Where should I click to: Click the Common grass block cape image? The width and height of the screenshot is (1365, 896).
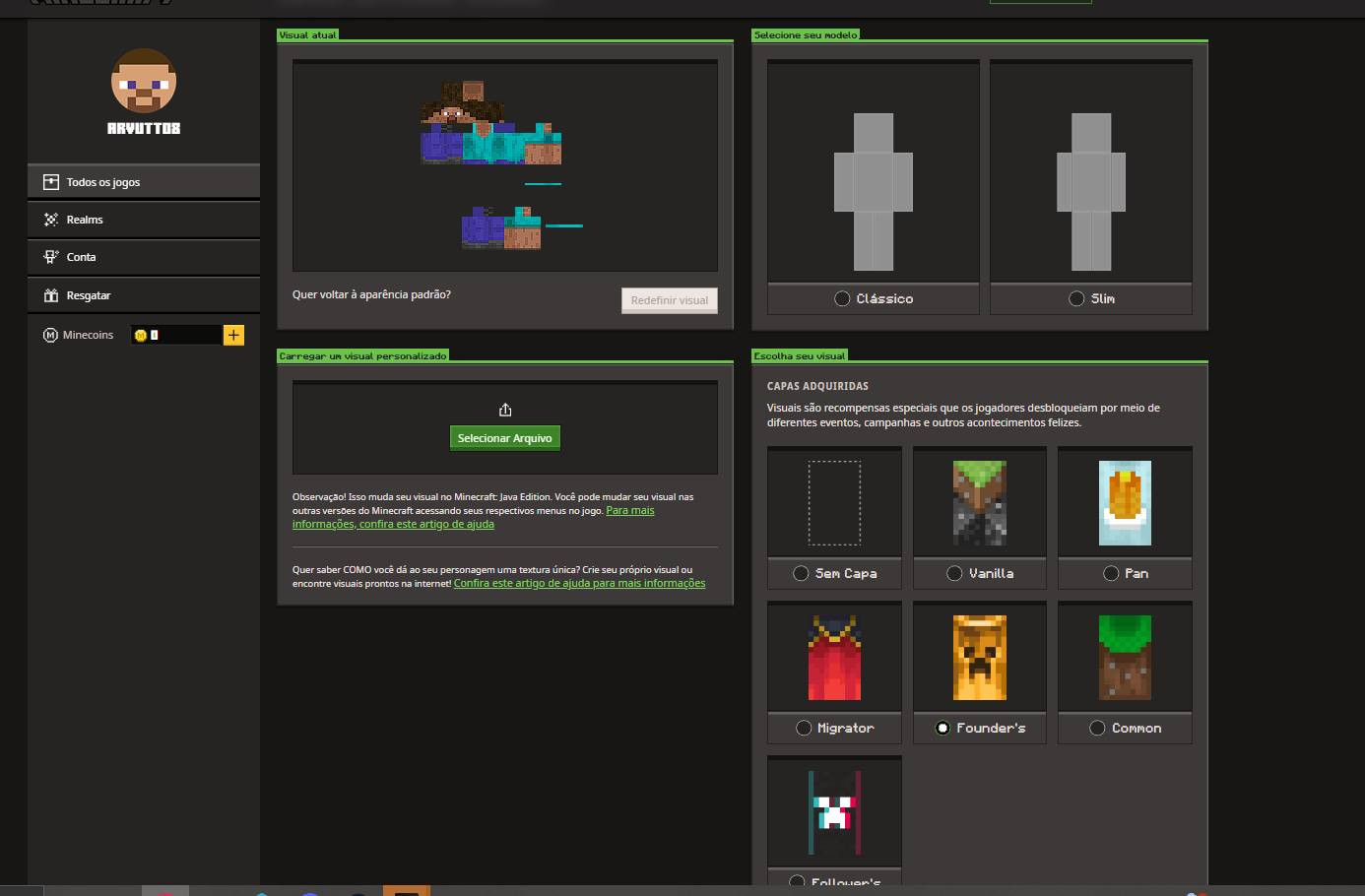coord(1125,658)
